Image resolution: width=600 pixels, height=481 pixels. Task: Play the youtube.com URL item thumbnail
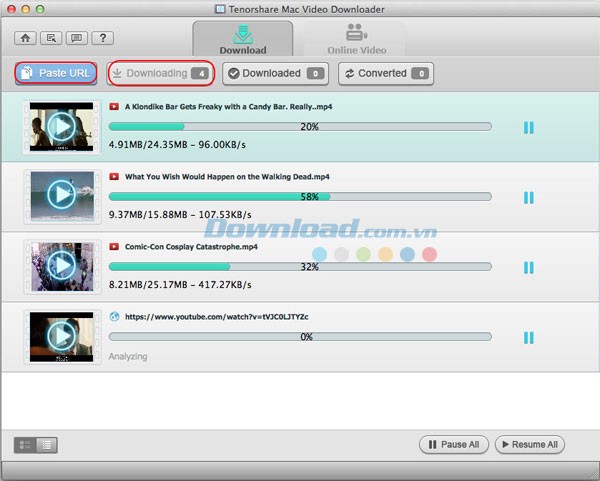[62, 336]
